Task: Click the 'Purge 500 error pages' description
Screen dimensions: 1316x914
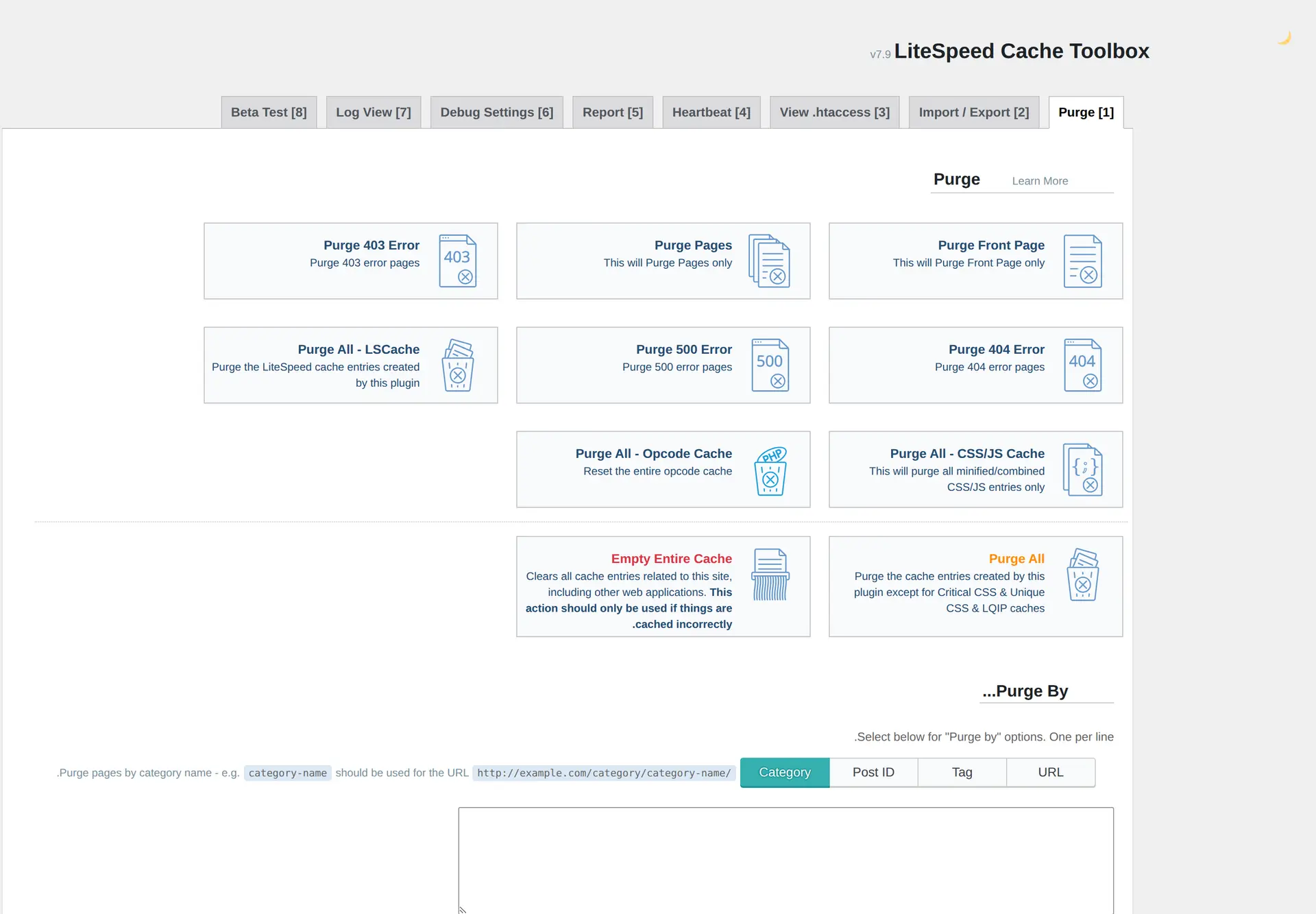Action: pyautogui.click(x=677, y=367)
